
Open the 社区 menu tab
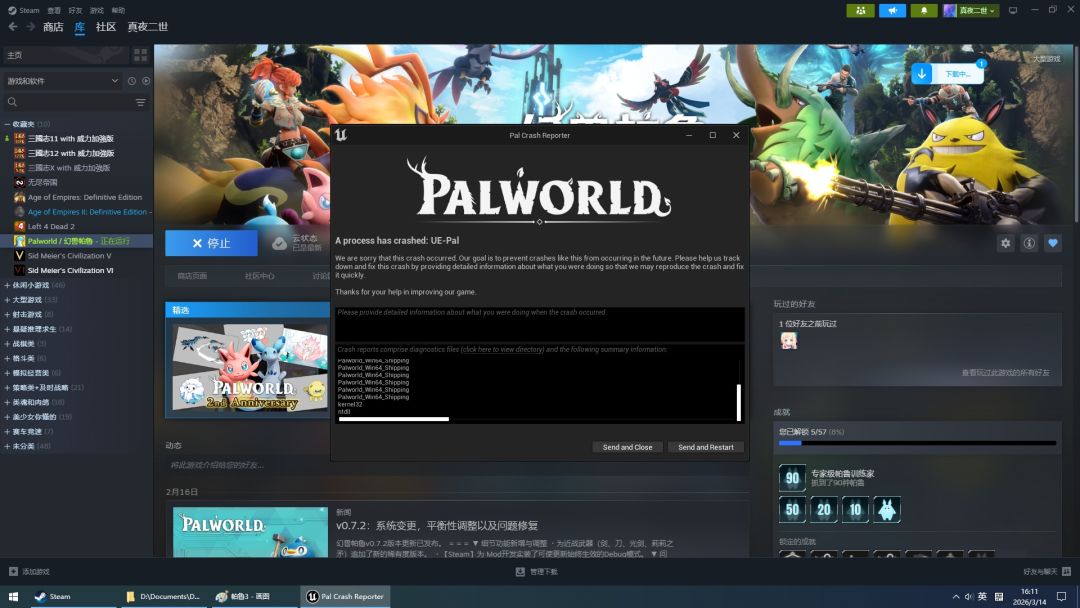pyautogui.click(x=106, y=27)
